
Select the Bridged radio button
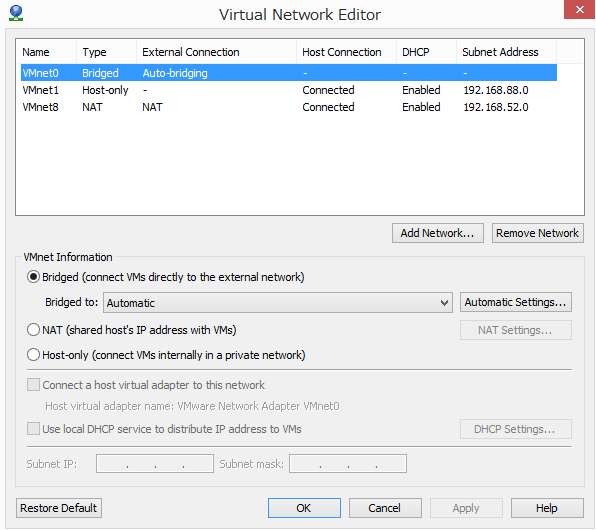33,277
